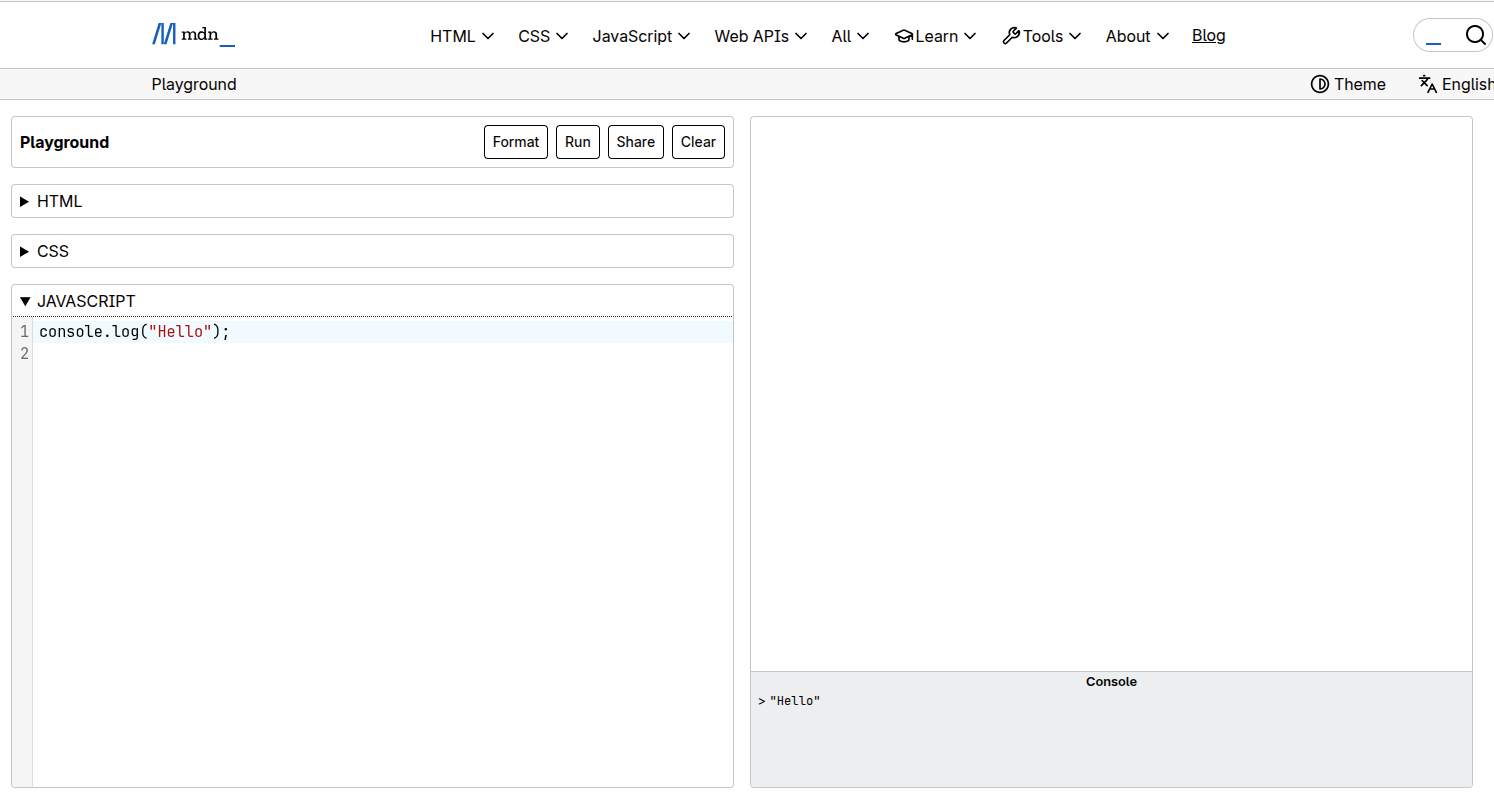Clear the playground with Clear button
This screenshot has width=1494, height=799.
(698, 142)
